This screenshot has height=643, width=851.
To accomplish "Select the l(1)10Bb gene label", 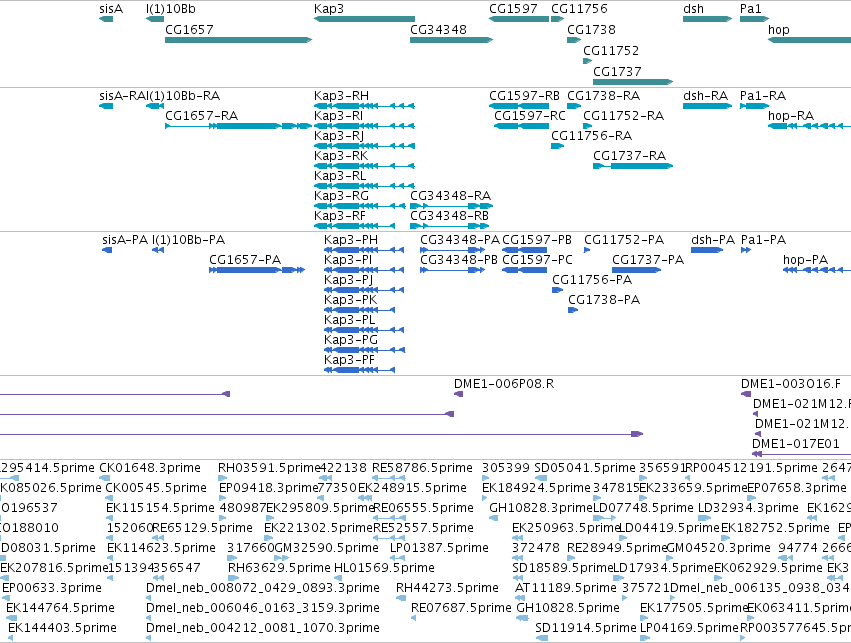I will (x=170, y=9).
